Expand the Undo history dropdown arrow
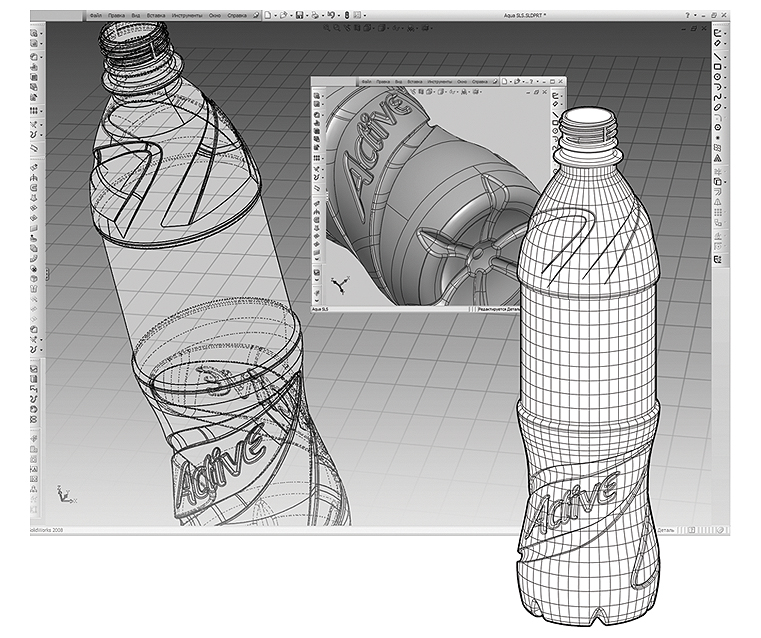 [339, 16]
